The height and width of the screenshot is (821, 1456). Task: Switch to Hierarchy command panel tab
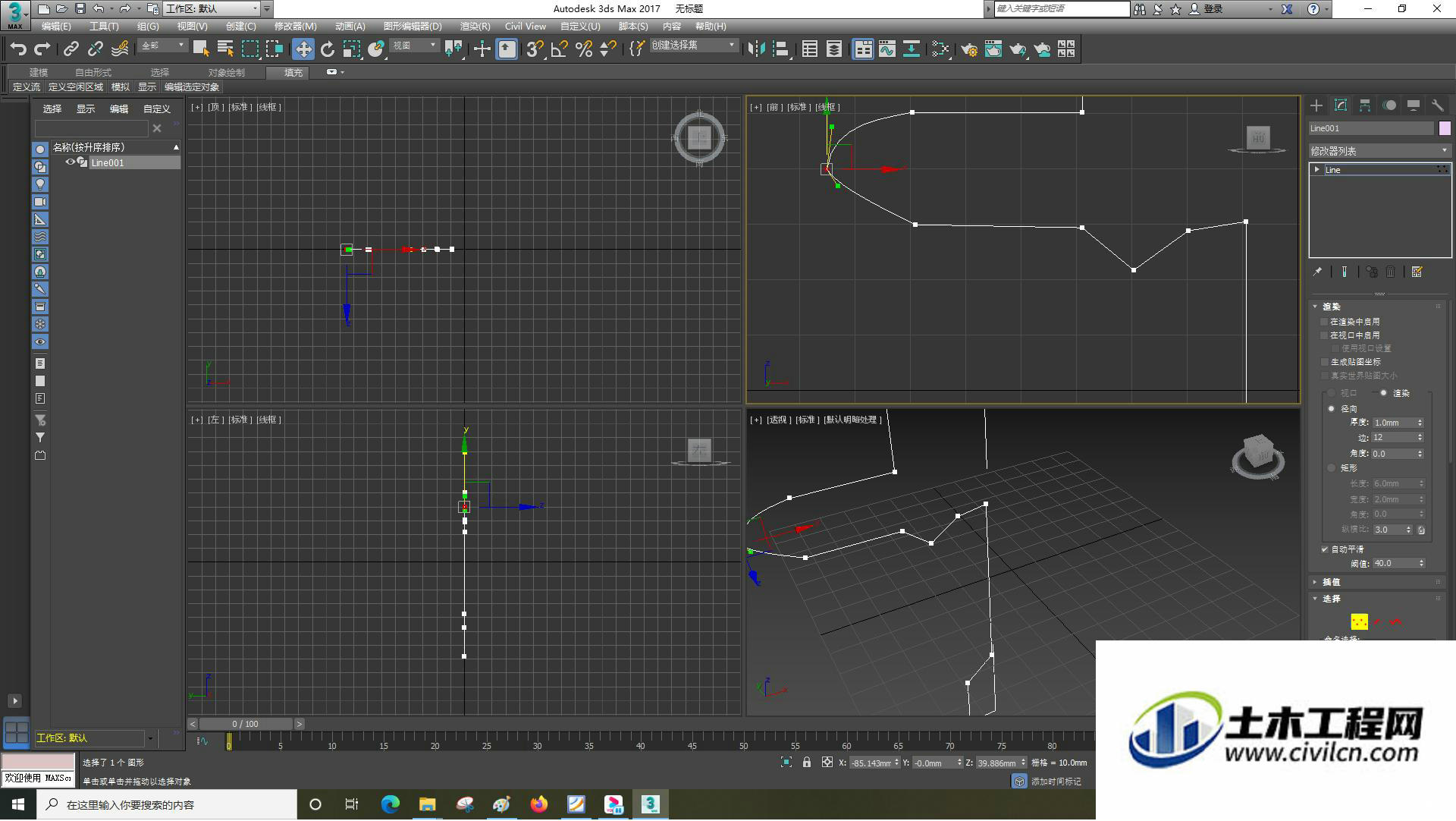coord(1365,105)
